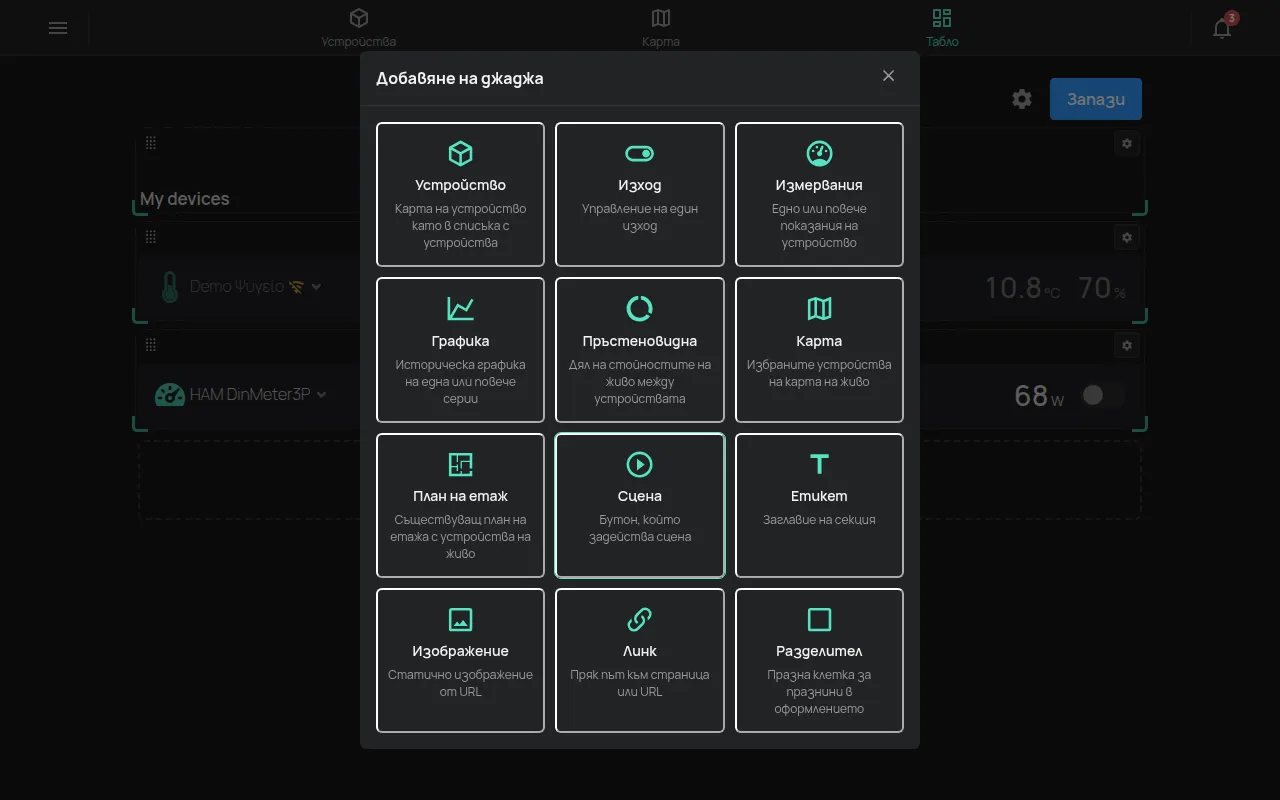Grab the HAM DinMeter3P widget drag handle
The width and height of the screenshot is (1280, 800).
point(151,345)
